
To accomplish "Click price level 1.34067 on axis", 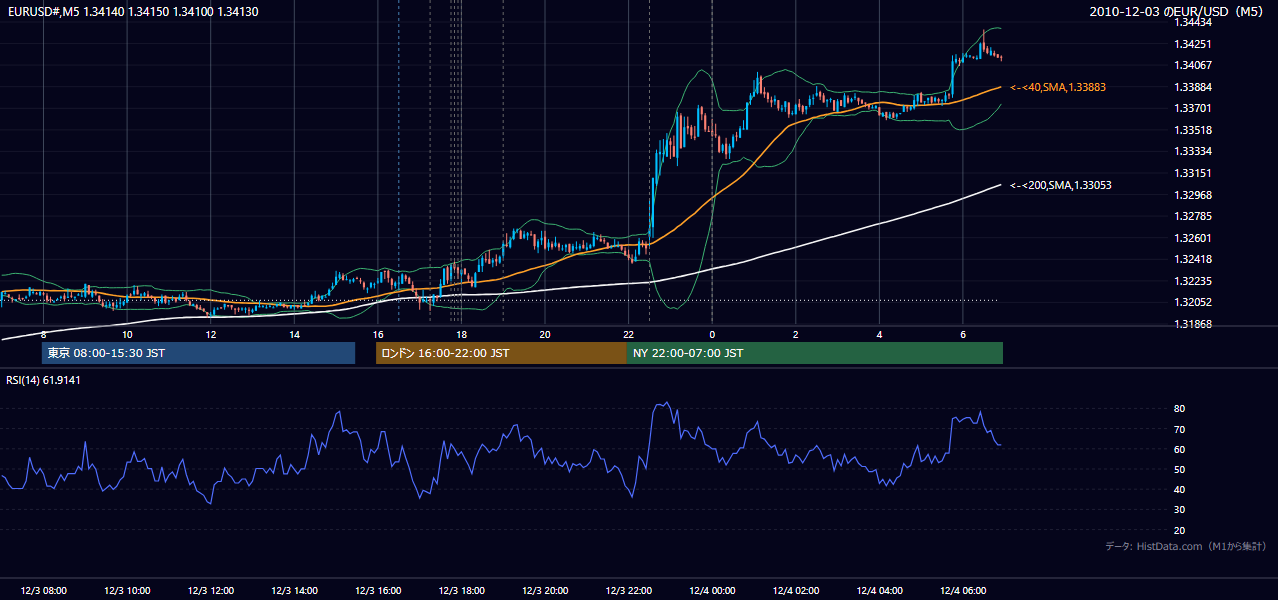I will click(1193, 65).
